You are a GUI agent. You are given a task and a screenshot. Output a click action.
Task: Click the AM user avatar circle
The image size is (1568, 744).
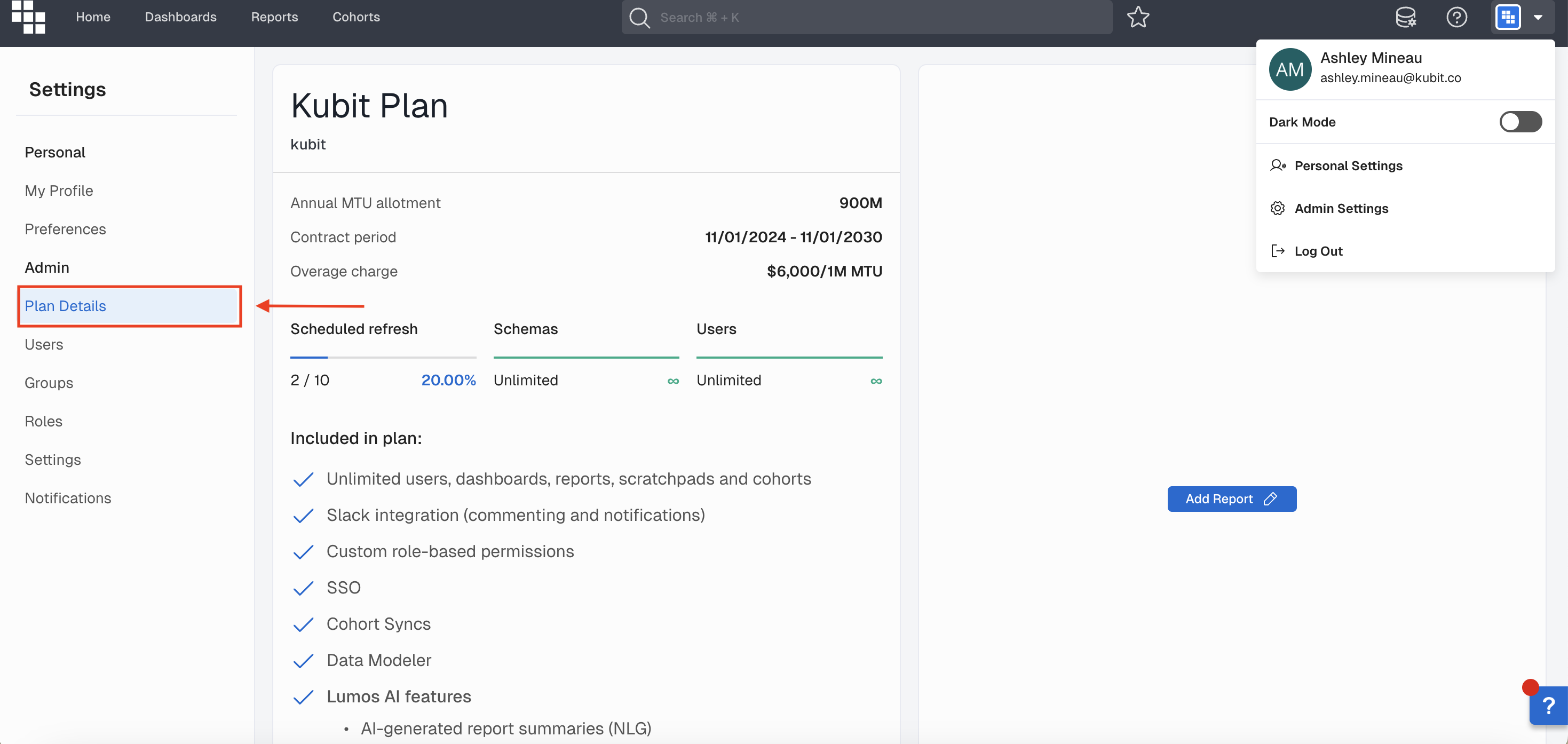pos(1290,69)
